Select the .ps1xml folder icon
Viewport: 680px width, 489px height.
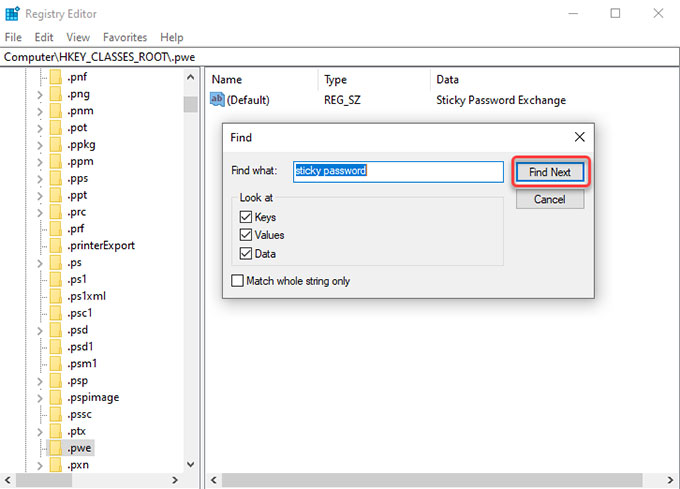[x=56, y=297]
